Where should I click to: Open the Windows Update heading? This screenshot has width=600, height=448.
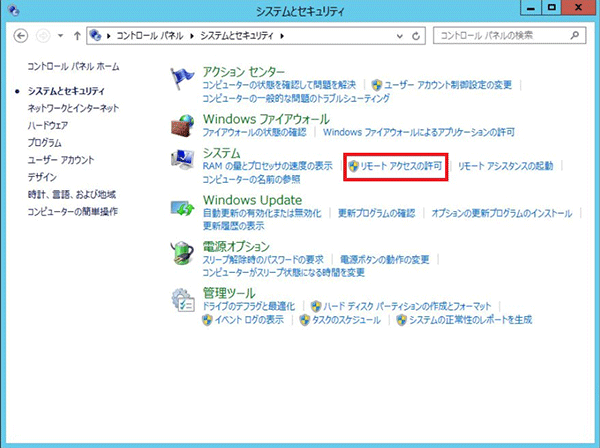(x=253, y=200)
